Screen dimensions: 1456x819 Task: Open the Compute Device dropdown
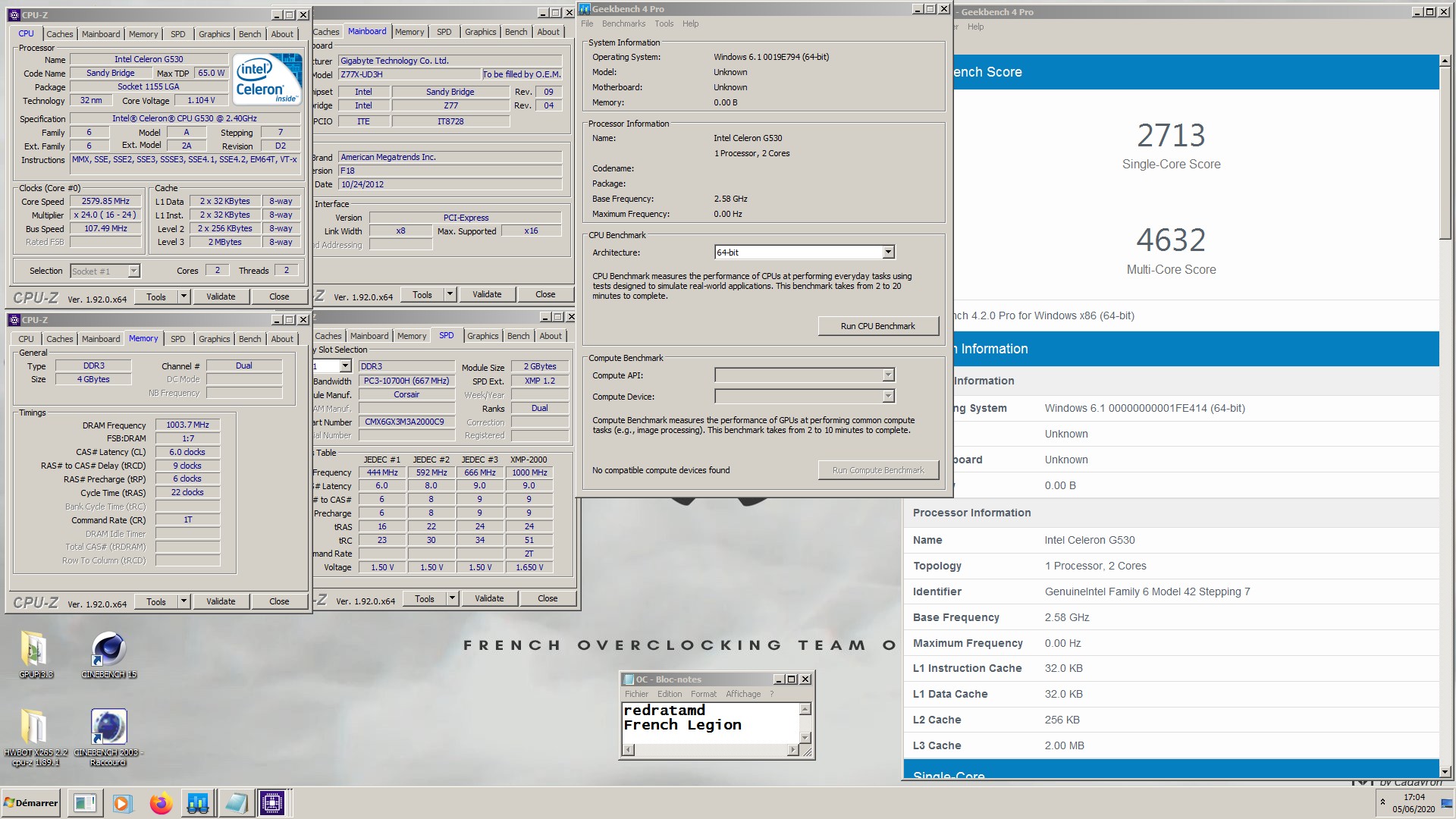pos(888,397)
